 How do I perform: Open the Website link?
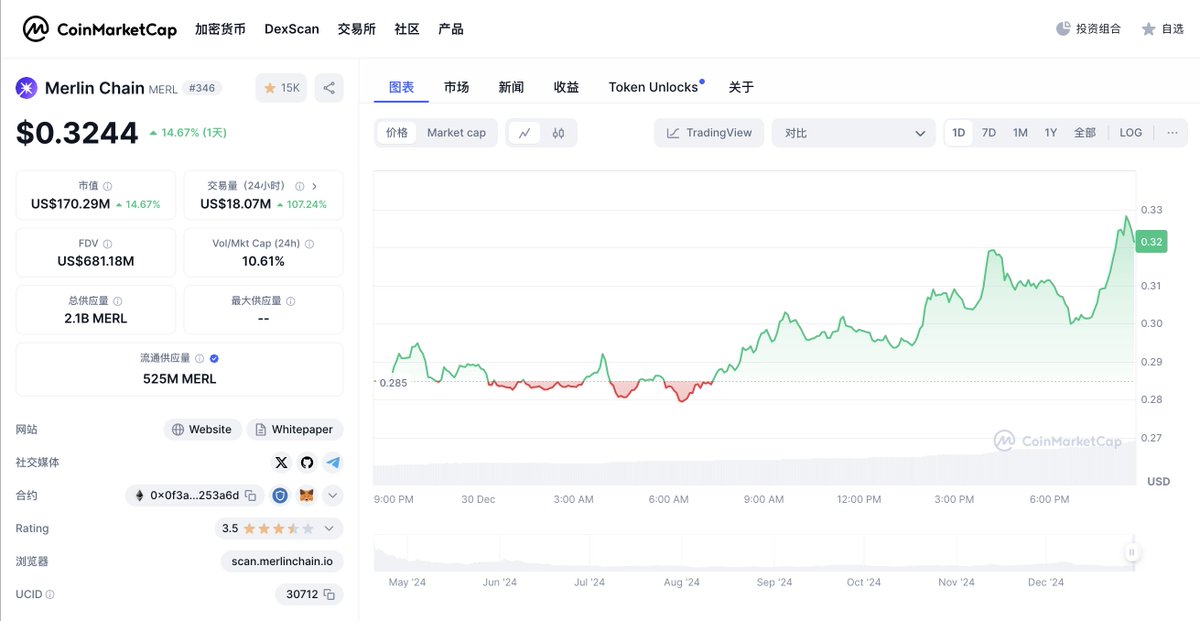click(202, 429)
